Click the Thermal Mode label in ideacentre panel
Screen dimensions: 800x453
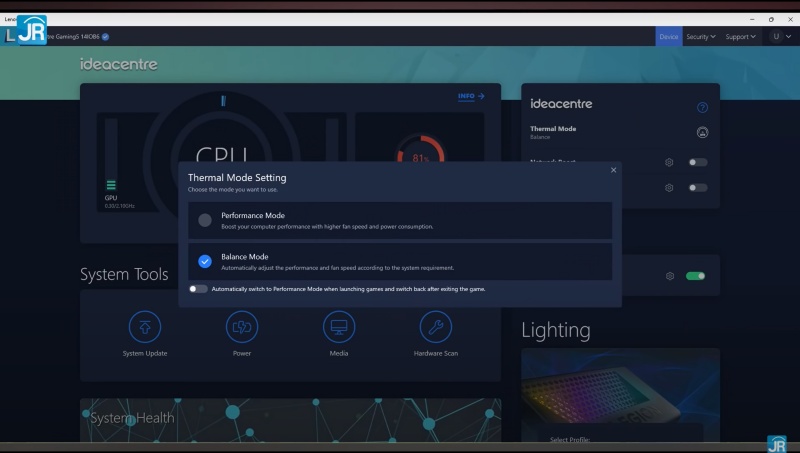pos(553,129)
